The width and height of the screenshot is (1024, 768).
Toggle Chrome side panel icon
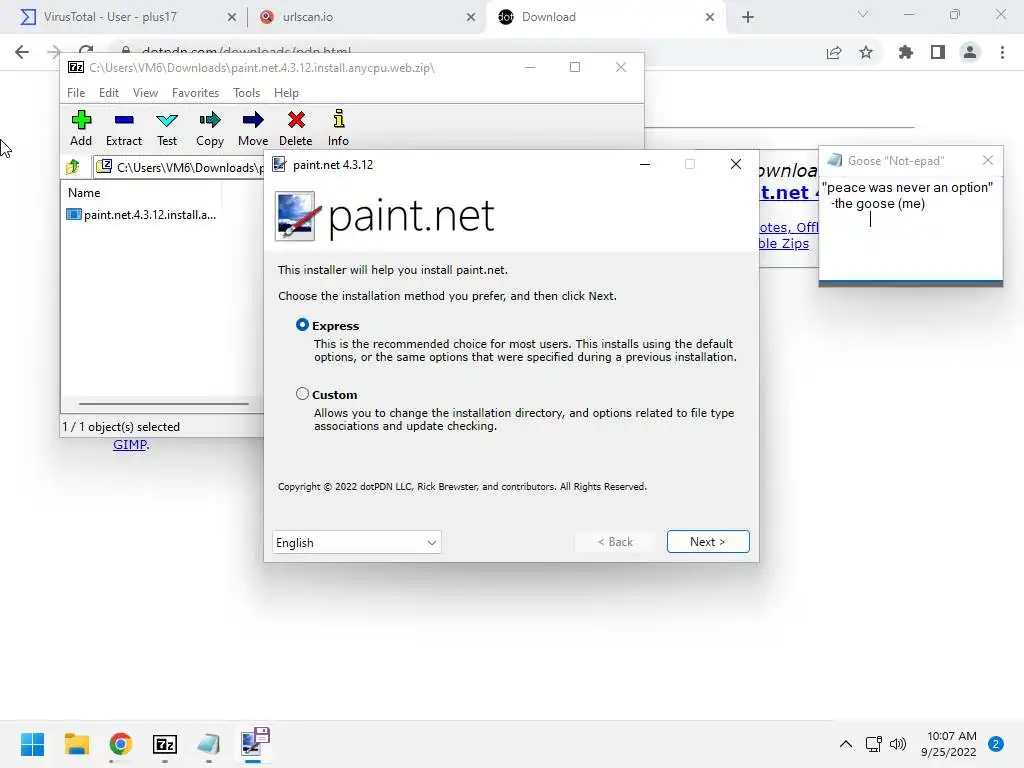(x=938, y=52)
